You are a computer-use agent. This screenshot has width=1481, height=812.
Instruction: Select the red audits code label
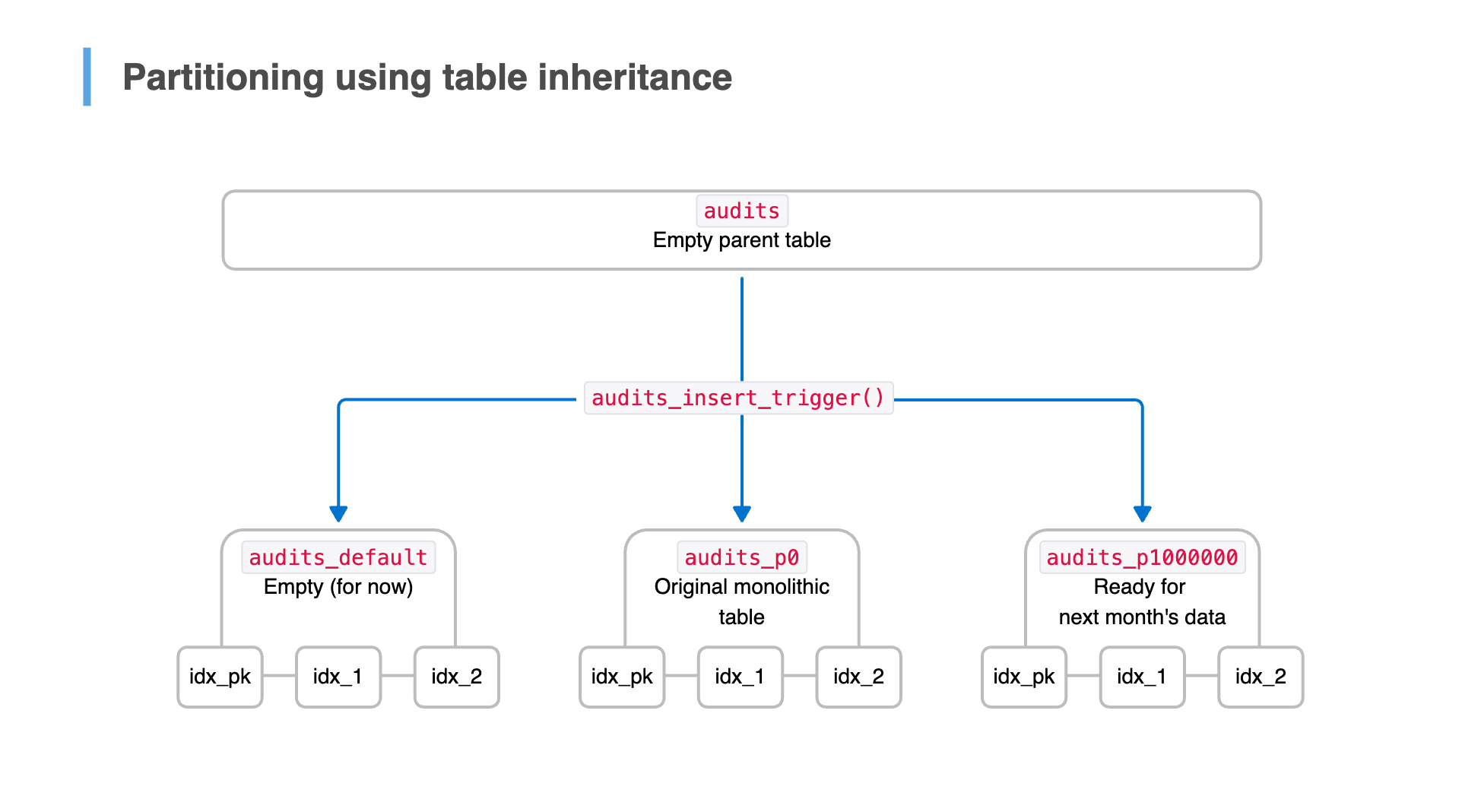[741, 211]
